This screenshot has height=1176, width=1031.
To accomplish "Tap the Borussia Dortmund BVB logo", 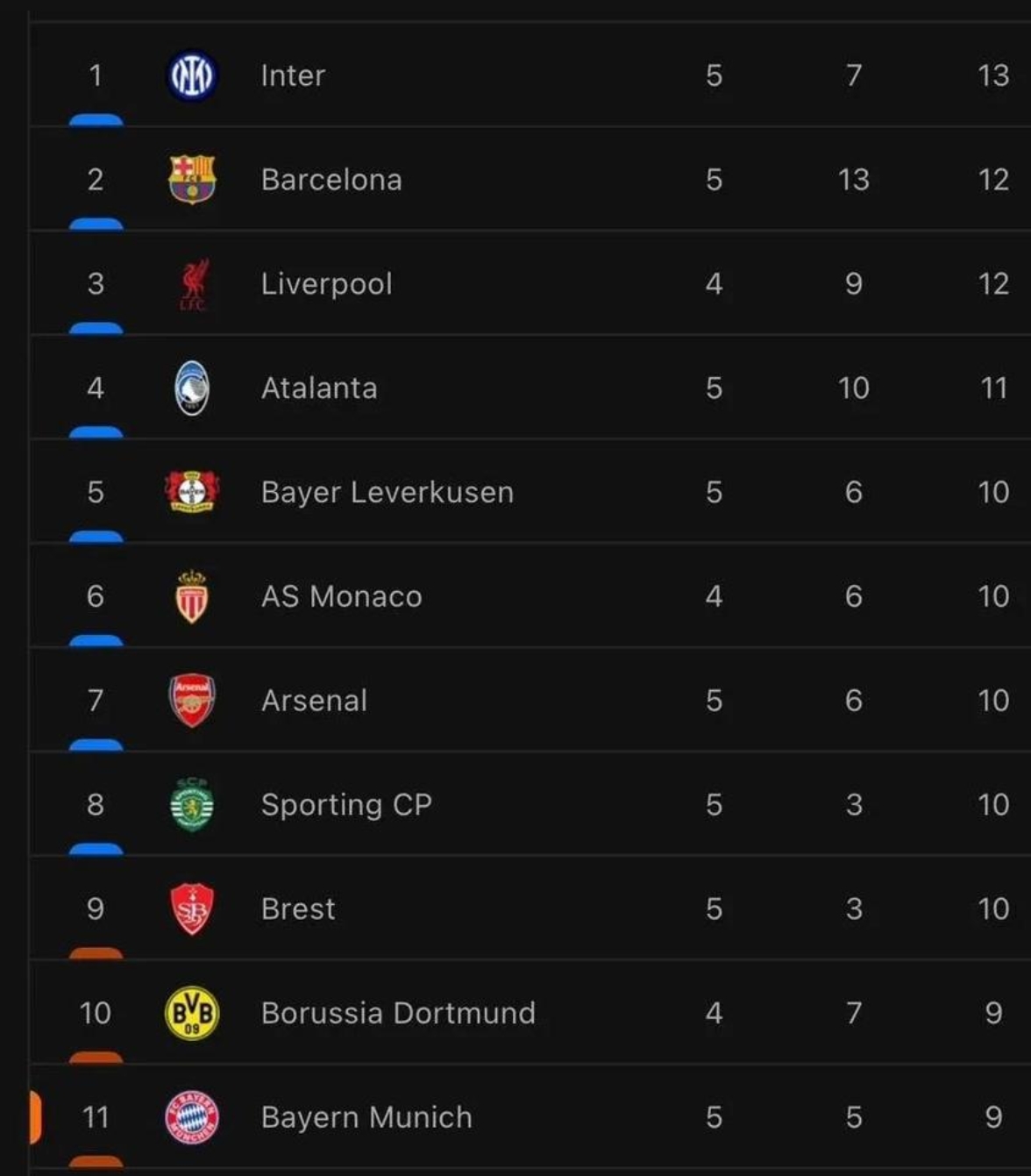I will point(192,1013).
